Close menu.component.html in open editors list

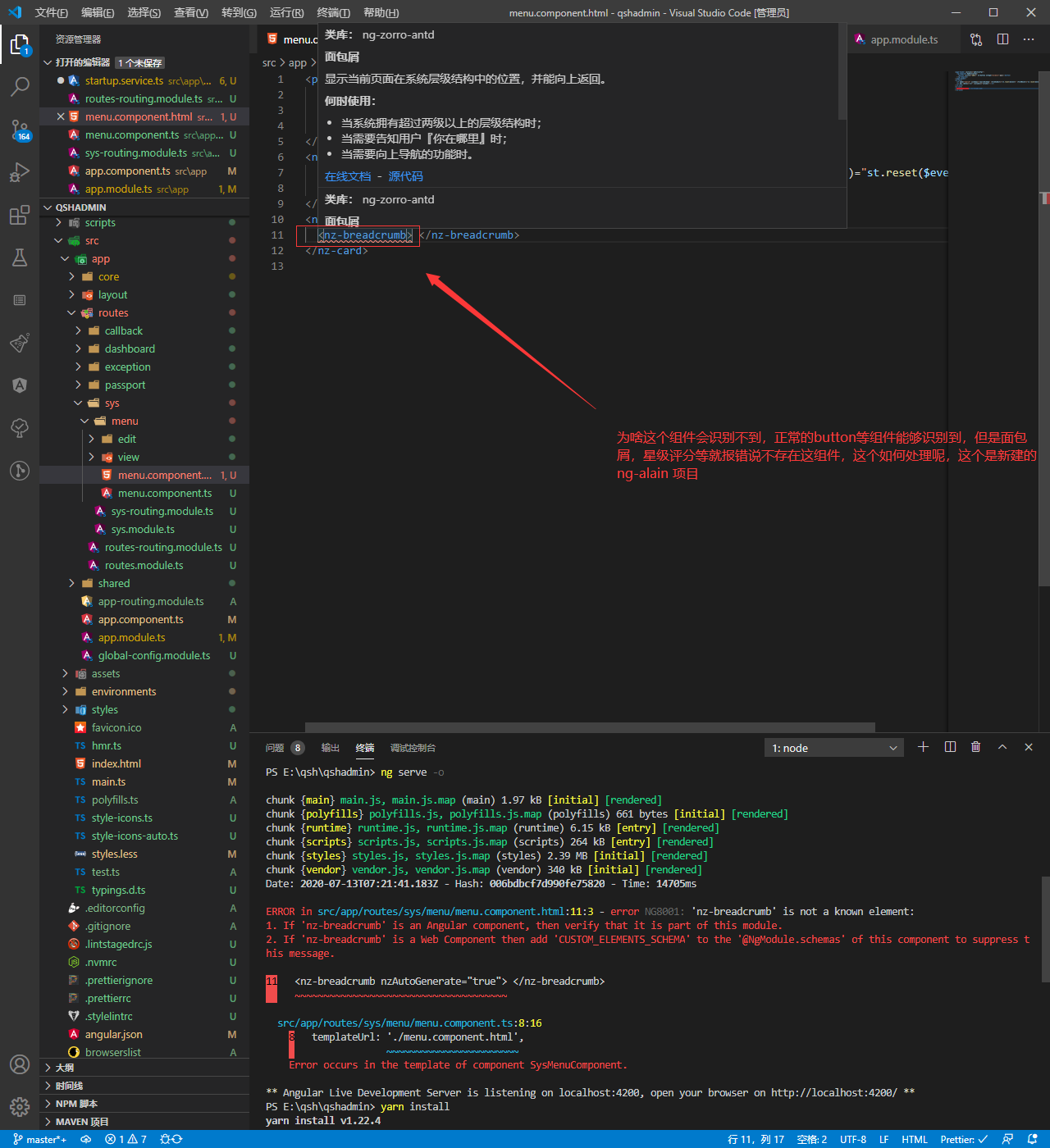[x=61, y=116]
